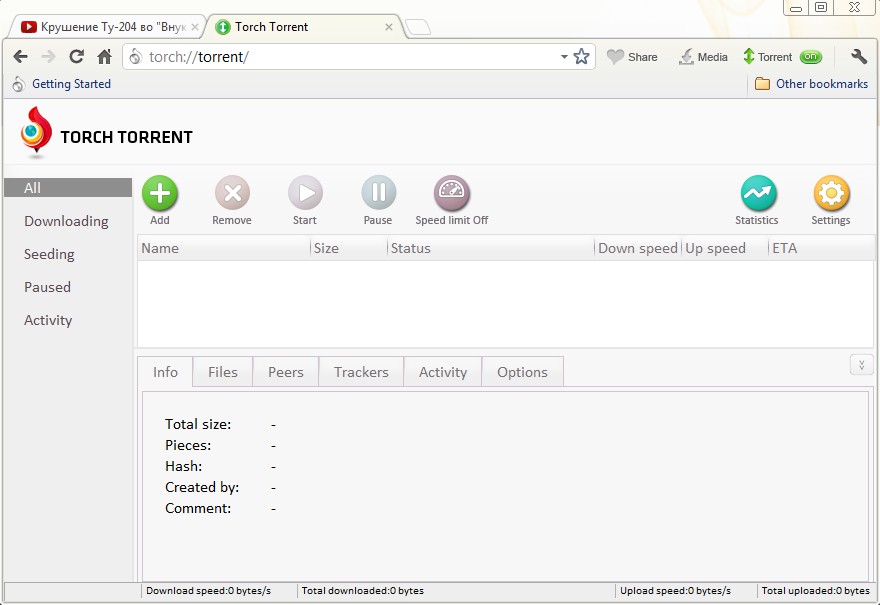Open the Getting Started bookmark
The height and width of the screenshot is (605, 880).
click(x=62, y=84)
